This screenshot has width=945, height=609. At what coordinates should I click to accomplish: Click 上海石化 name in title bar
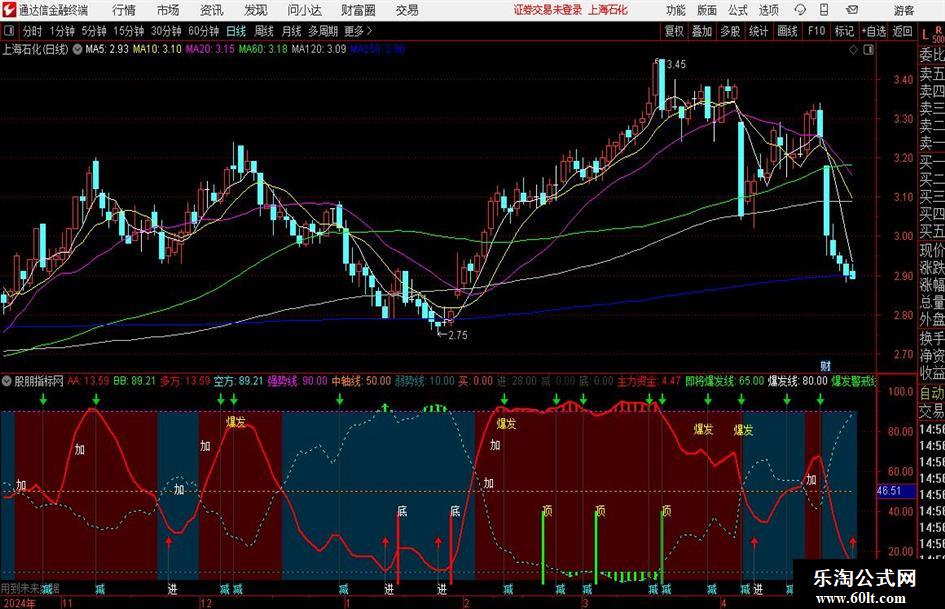tap(608, 10)
